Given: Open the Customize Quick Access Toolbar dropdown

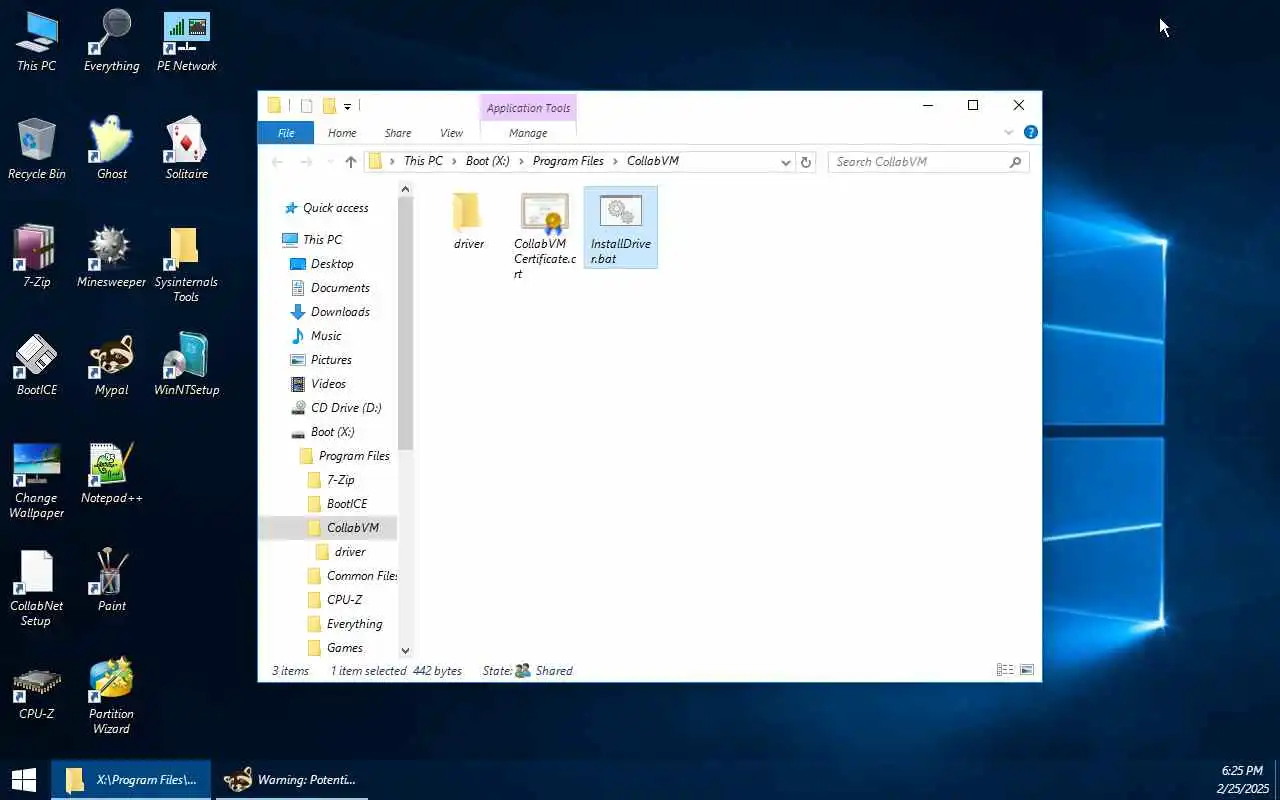Looking at the screenshot, I should point(347,106).
